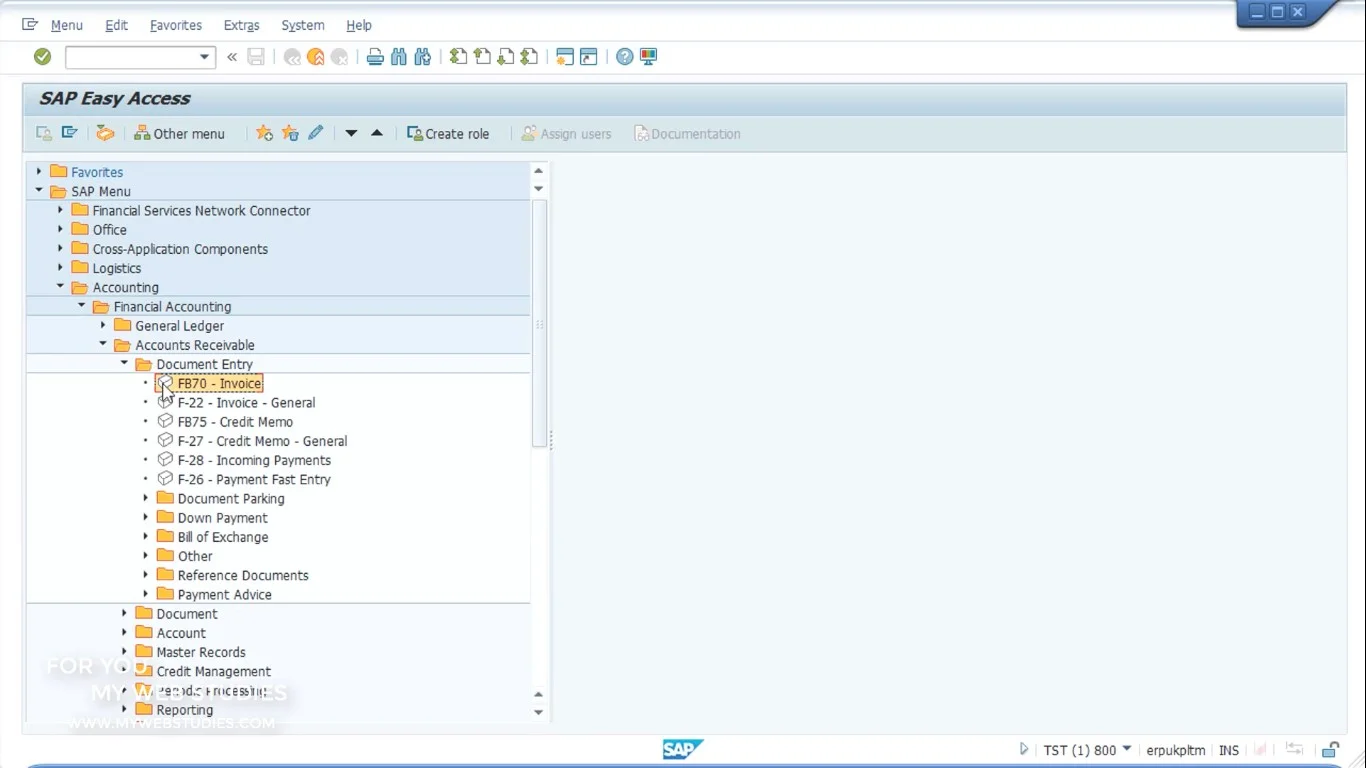1366x768 pixels.
Task: Collapse toolbar with double-chevron icon
Action: (x=232, y=57)
